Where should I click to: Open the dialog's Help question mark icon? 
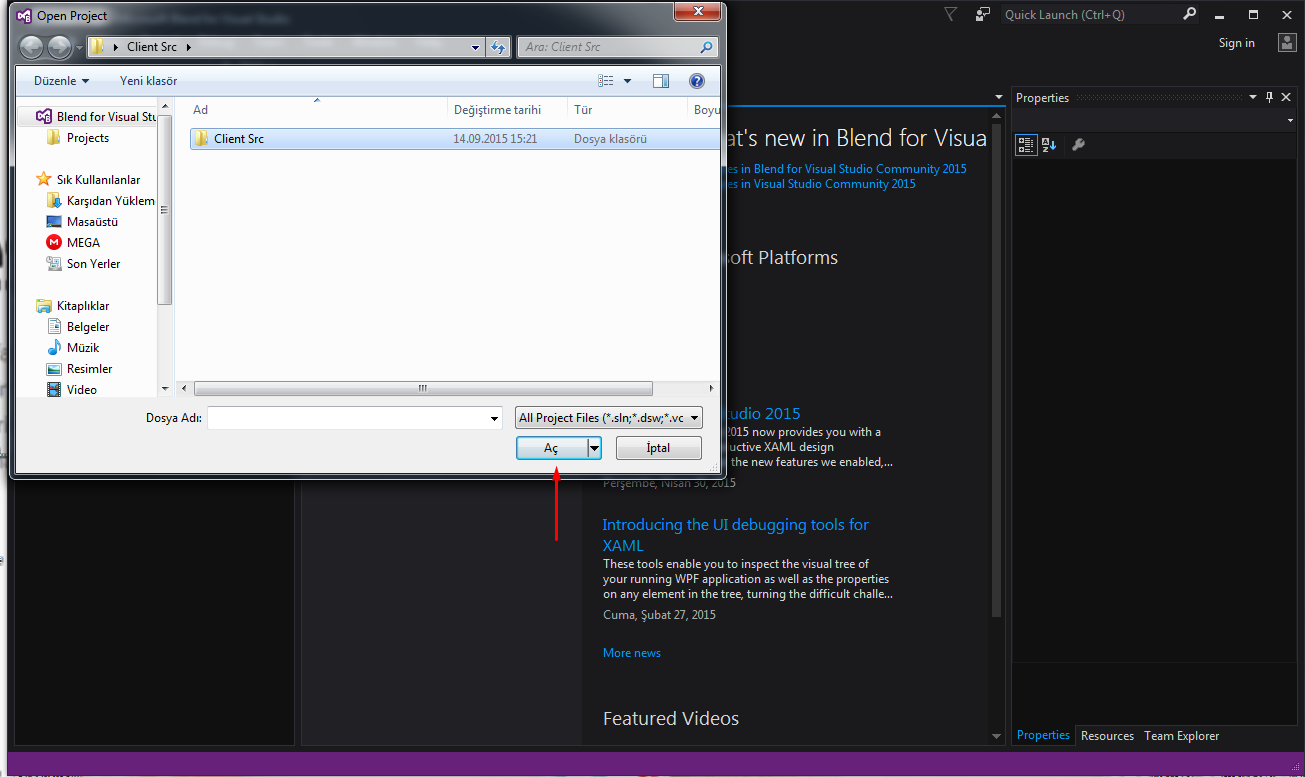pos(697,81)
